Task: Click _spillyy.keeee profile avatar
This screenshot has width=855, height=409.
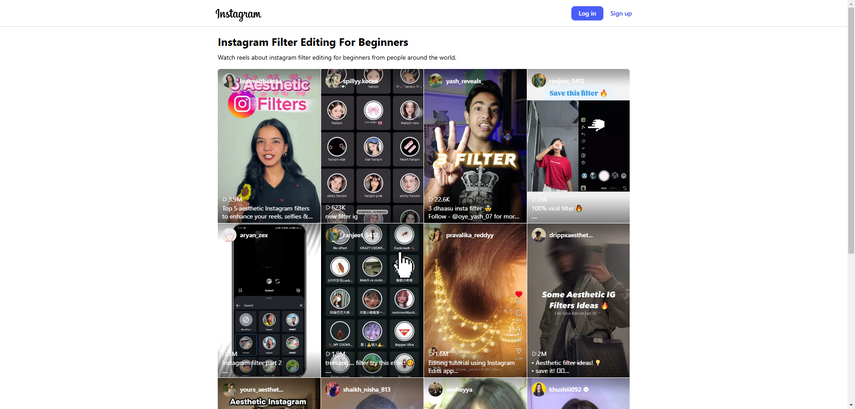Action: point(332,81)
